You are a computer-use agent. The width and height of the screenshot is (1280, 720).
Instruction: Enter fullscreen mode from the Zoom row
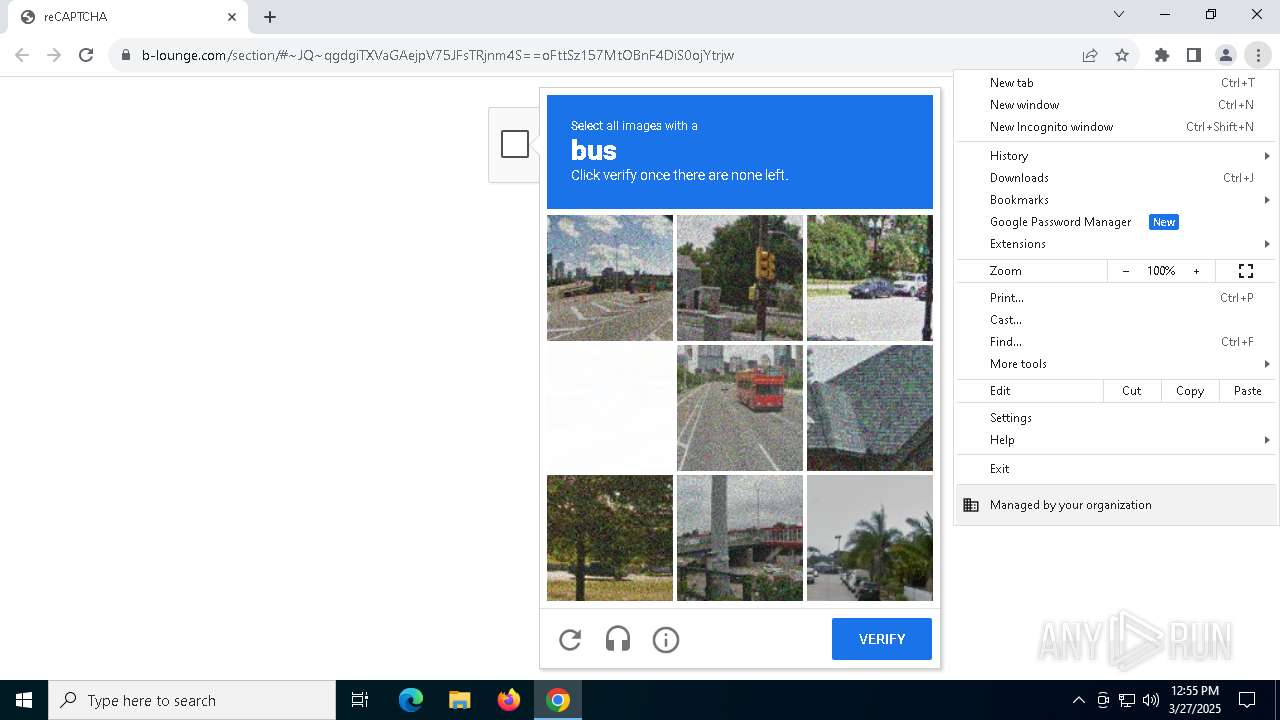point(1246,271)
